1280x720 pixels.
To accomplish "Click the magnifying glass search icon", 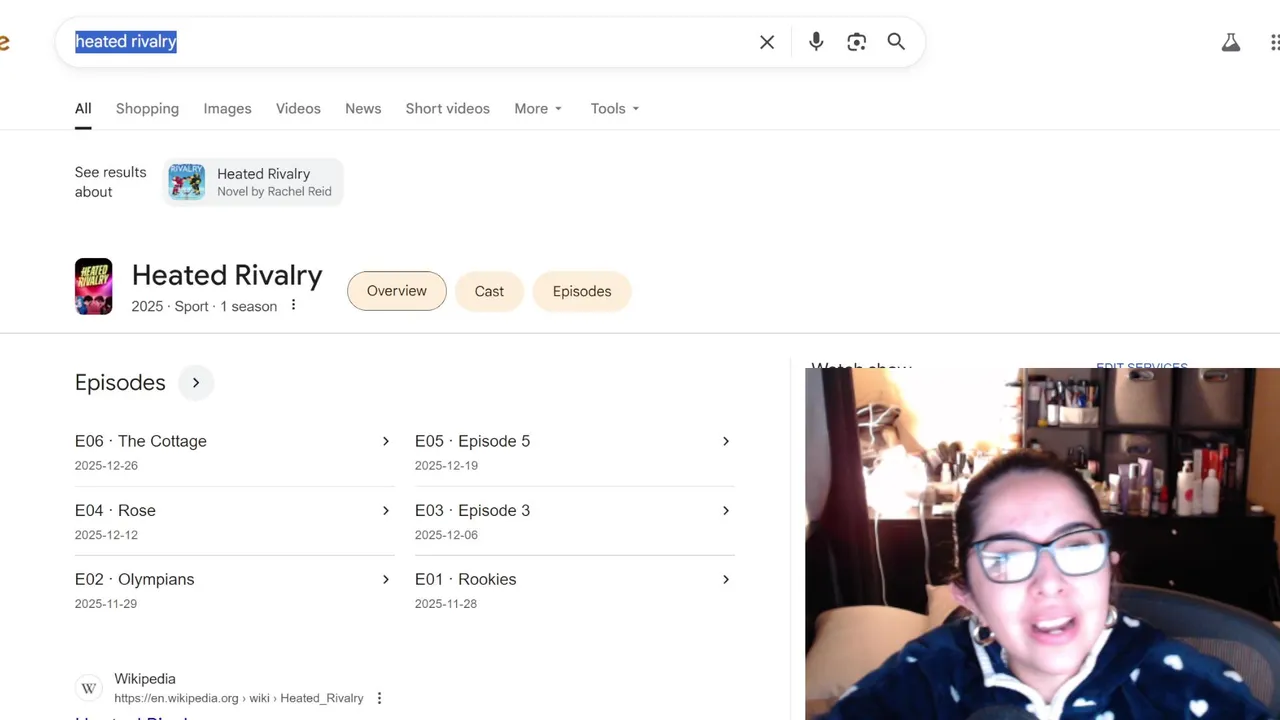I will (896, 42).
